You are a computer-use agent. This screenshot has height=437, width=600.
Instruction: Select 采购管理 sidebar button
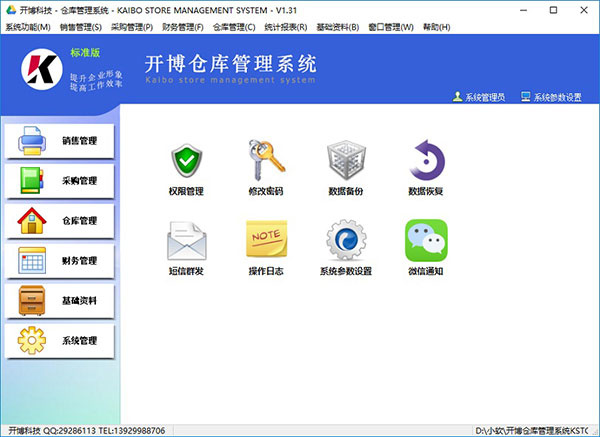(x=59, y=181)
